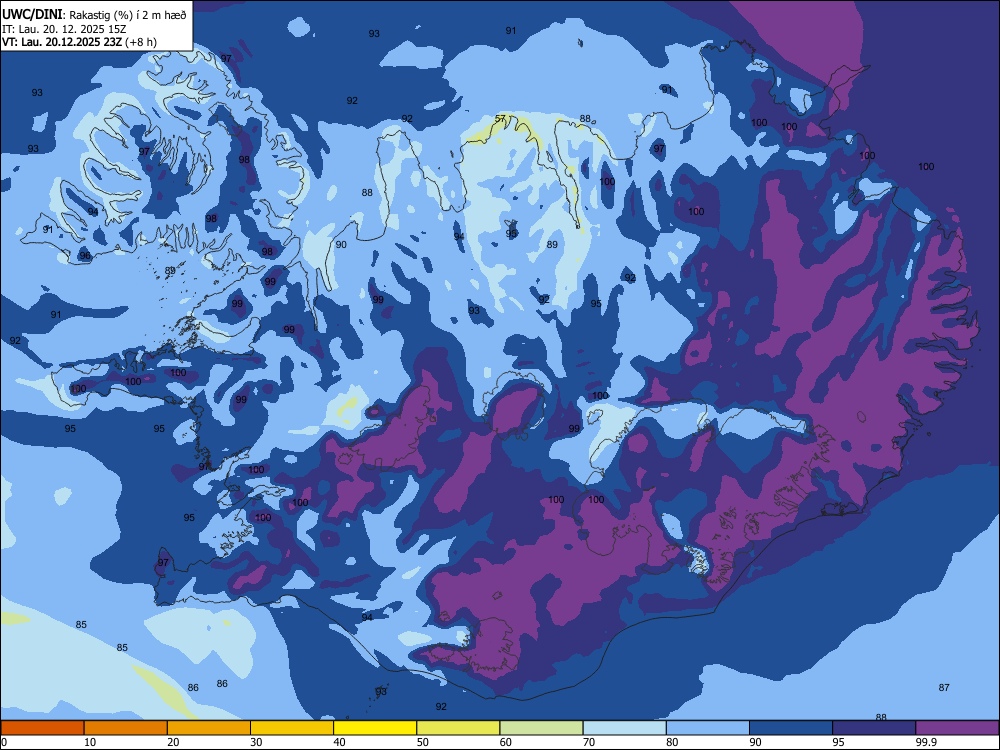Click the light blue 80–90 legend swatch
This screenshot has width=1000, height=750.
point(708,728)
